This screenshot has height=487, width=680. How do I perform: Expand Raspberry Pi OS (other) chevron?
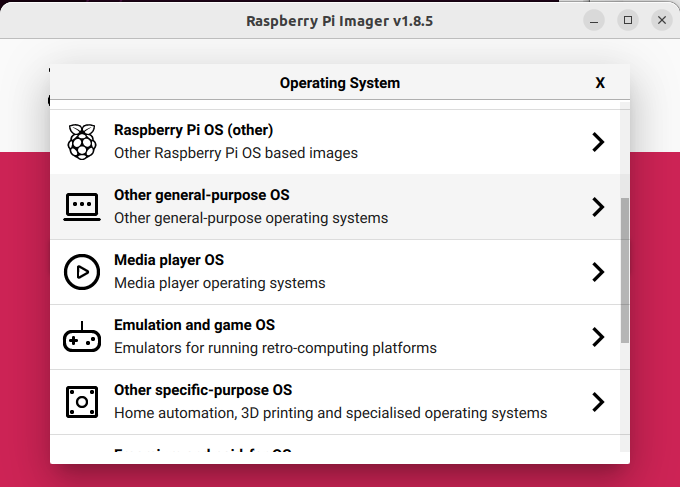[598, 142]
